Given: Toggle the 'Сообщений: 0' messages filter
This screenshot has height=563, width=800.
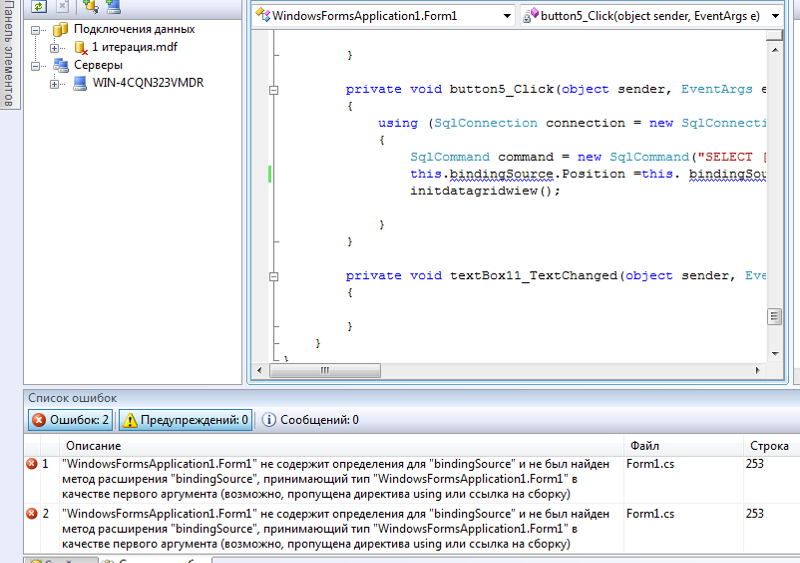Looking at the screenshot, I should (310, 420).
